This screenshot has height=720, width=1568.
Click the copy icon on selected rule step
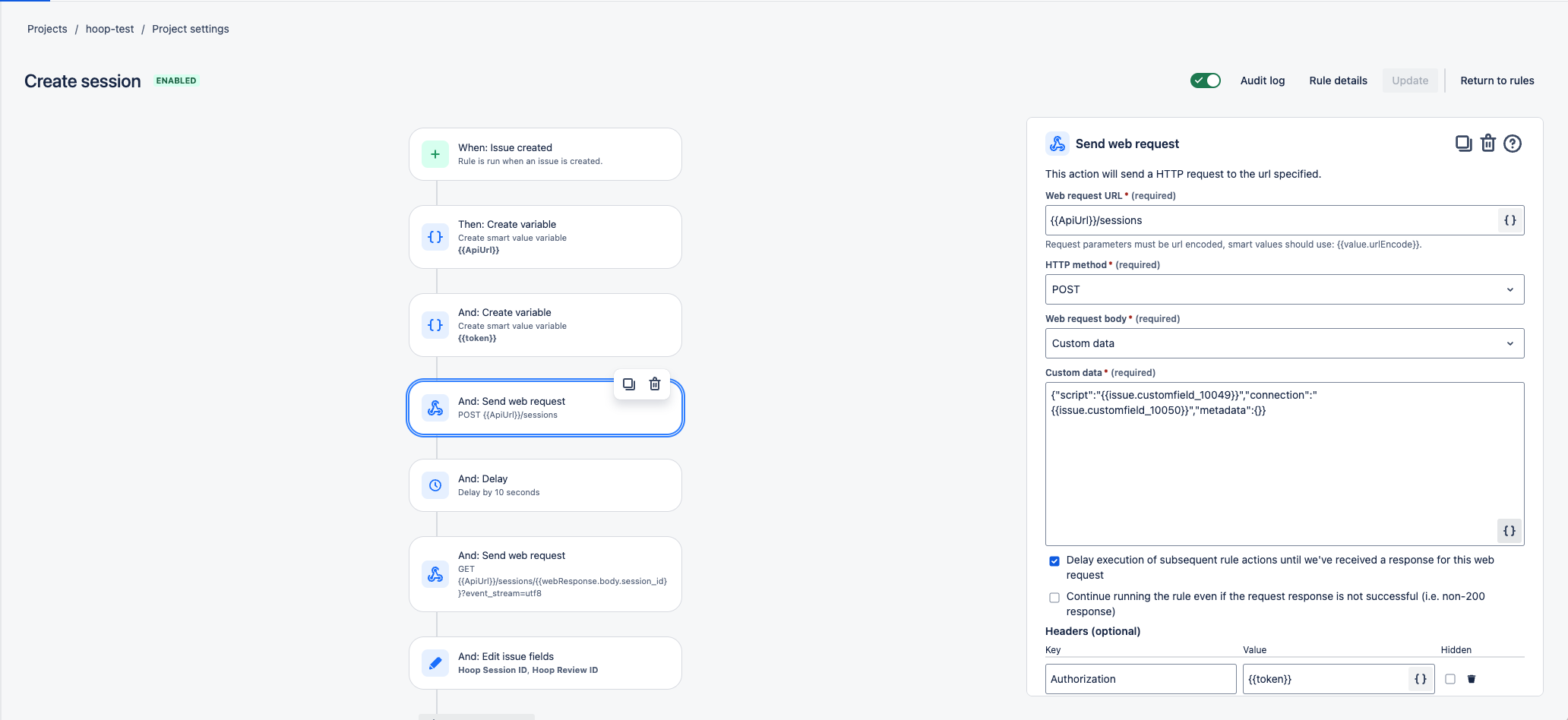[x=629, y=384]
